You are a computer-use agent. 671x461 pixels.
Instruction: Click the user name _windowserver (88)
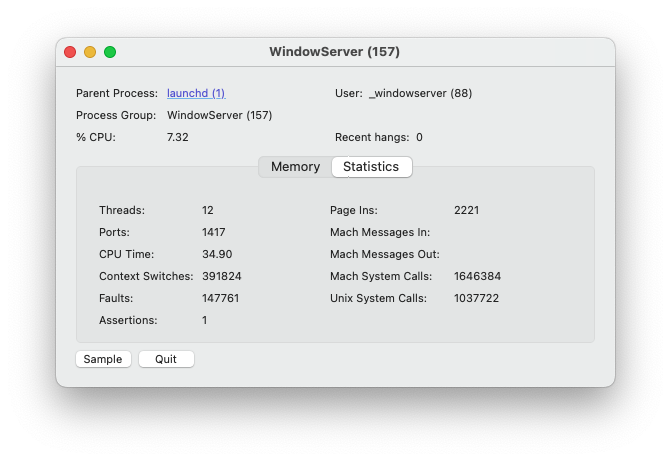[420, 93]
